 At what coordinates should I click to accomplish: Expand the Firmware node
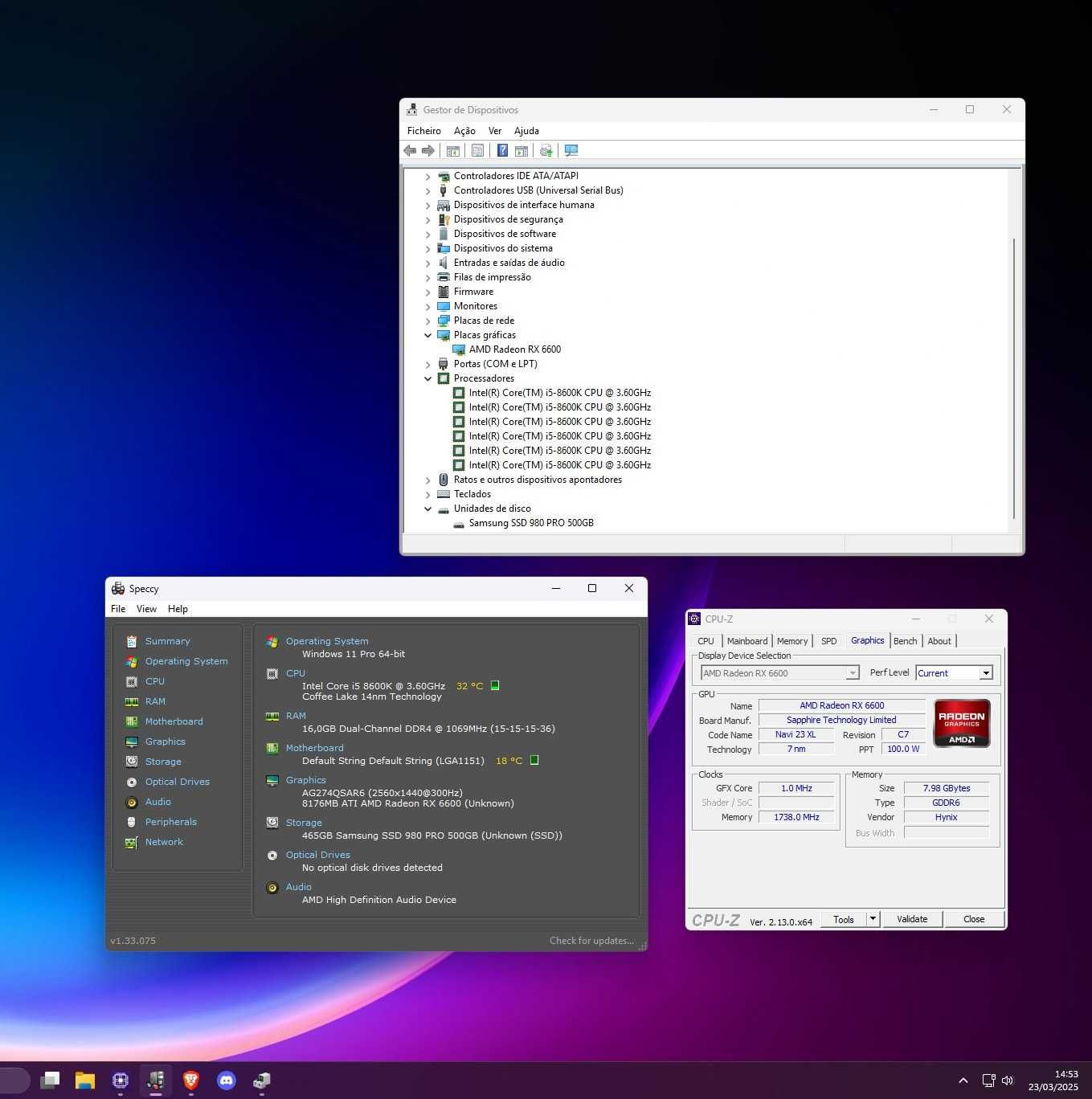[x=428, y=292]
